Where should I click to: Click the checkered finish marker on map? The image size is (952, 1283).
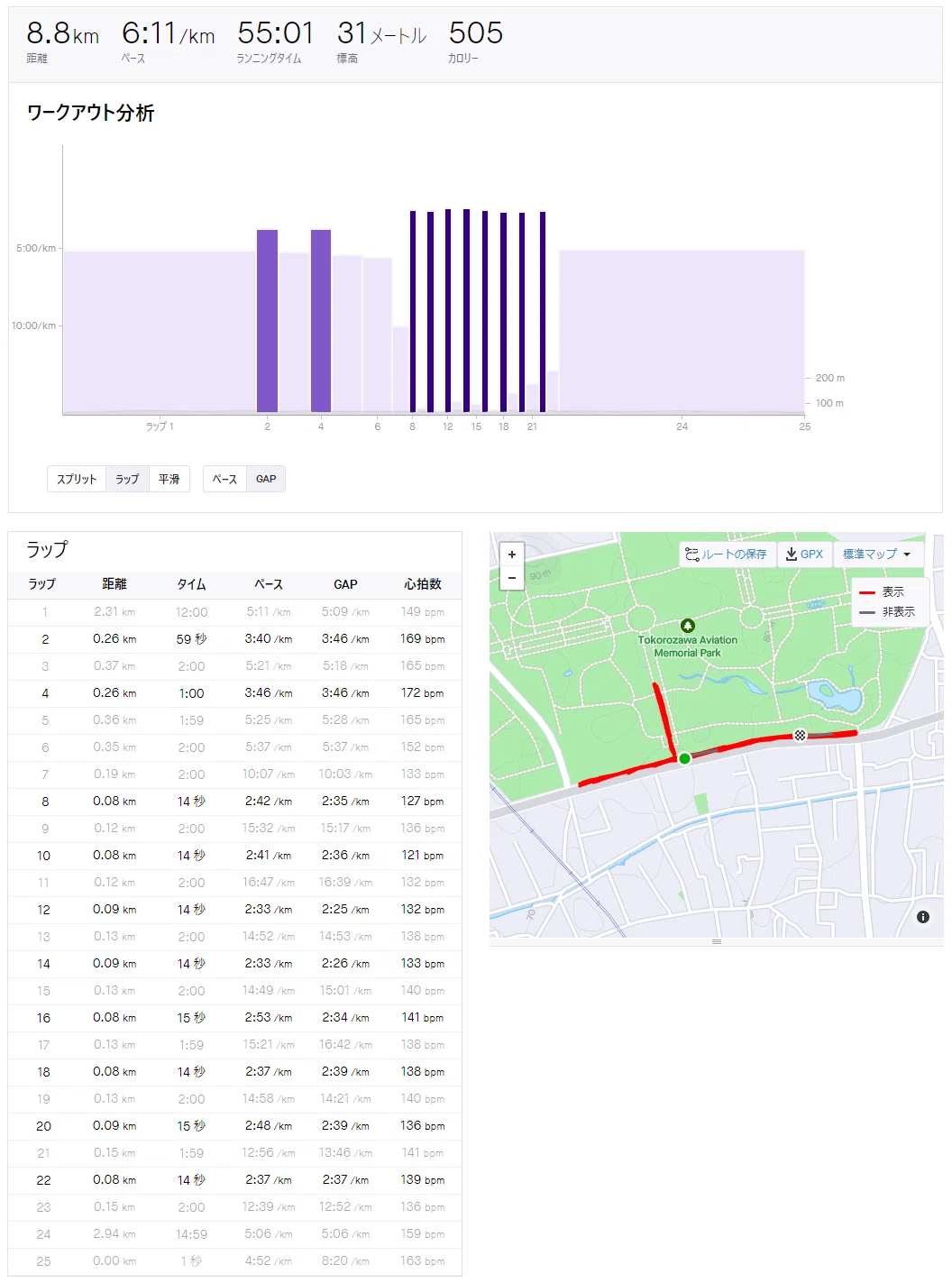click(x=800, y=736)
